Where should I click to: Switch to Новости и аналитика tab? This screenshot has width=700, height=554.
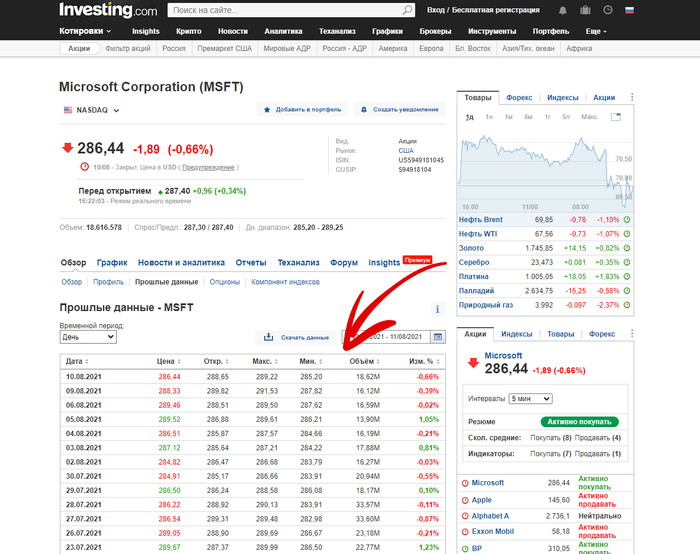tap(181, 262)
